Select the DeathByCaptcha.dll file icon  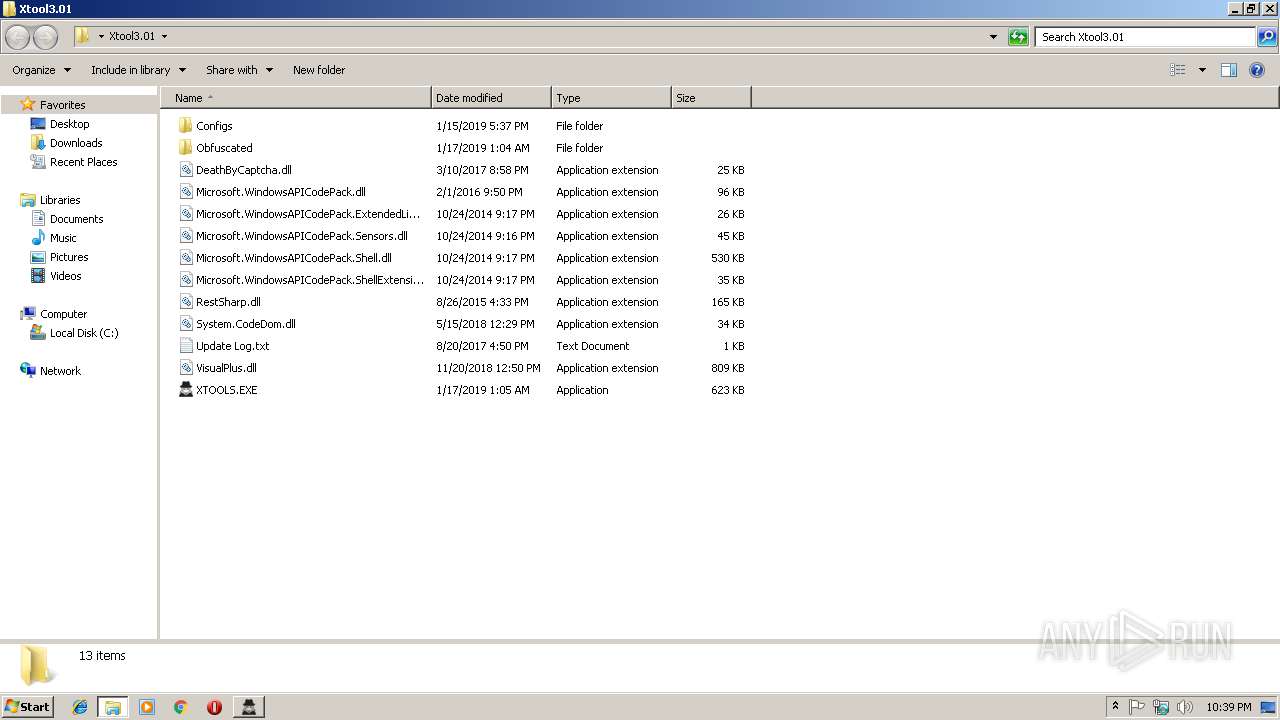185,170
